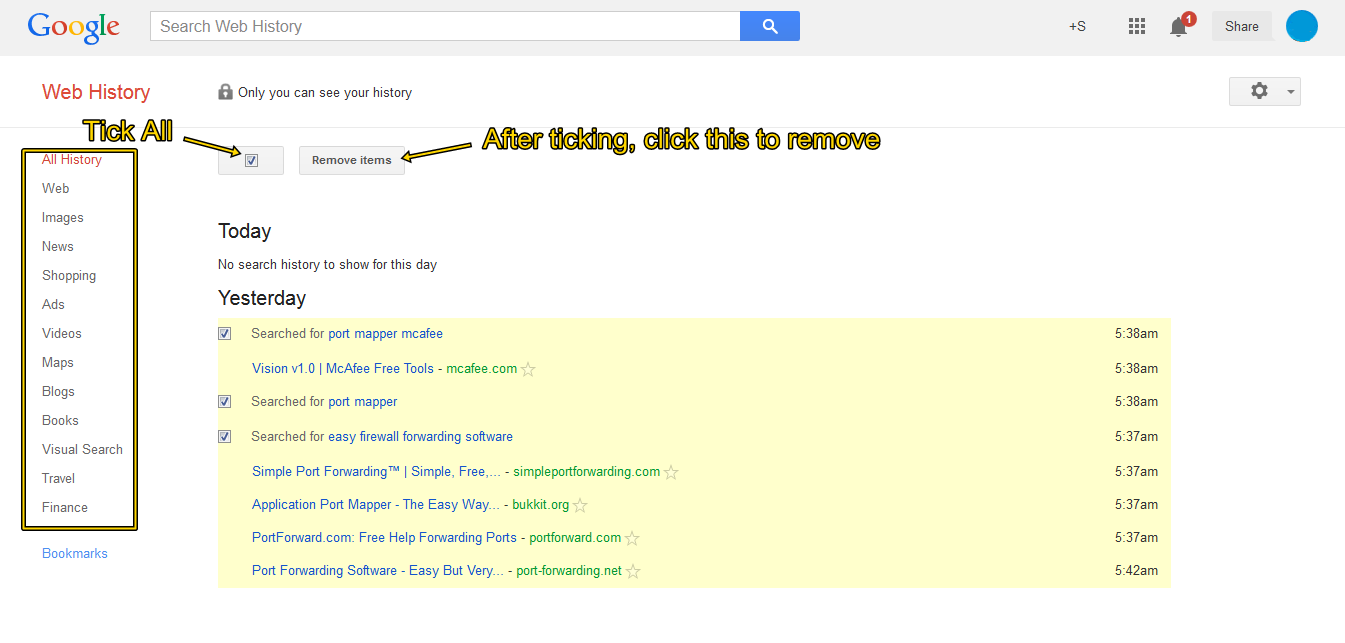Select Images in the history sidebar
This screenshot has height=643, width=1345.
63,218
